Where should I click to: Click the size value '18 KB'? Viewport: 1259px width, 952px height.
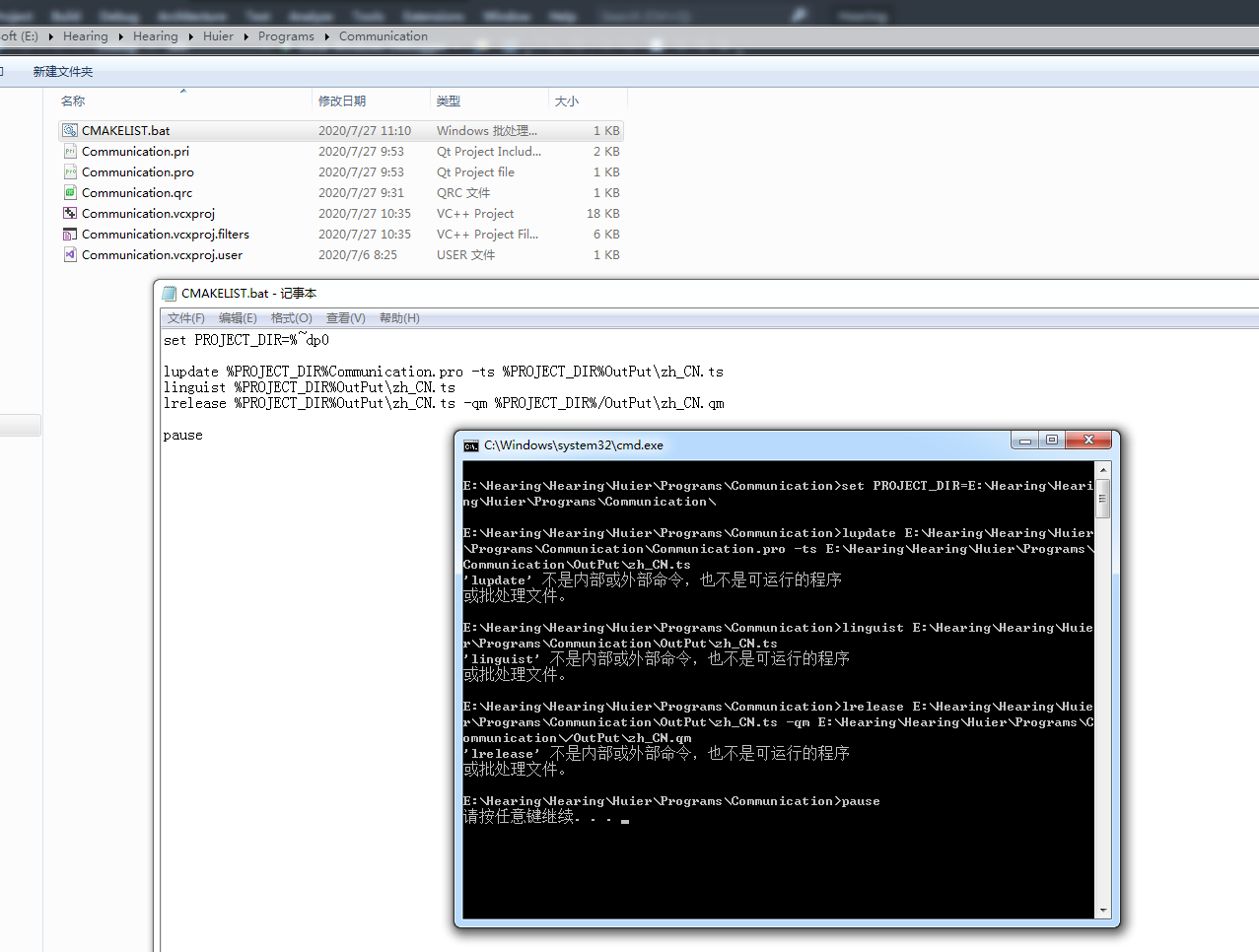tap(603, 213)
